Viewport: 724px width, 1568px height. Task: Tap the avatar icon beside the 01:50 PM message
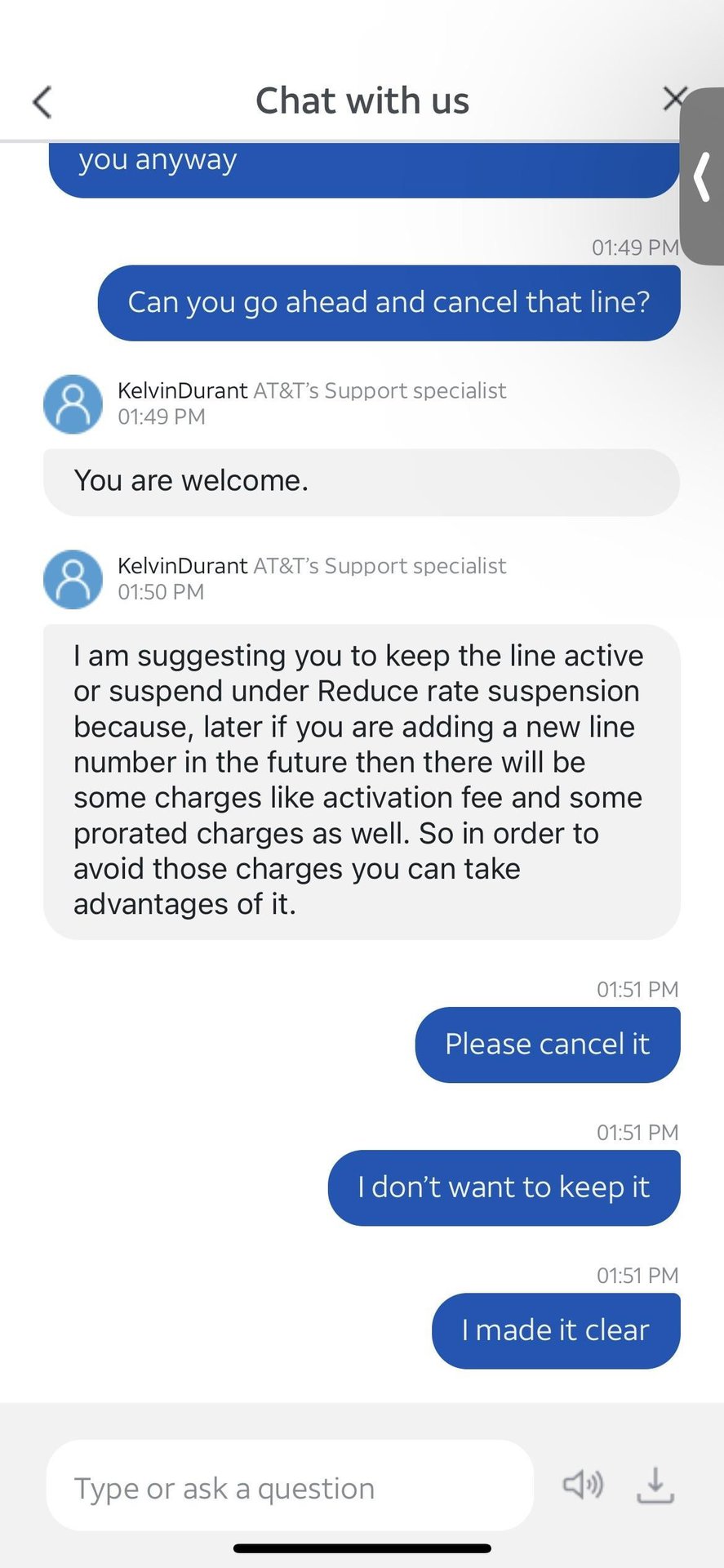pyautogui.click(x=73, y=579)
